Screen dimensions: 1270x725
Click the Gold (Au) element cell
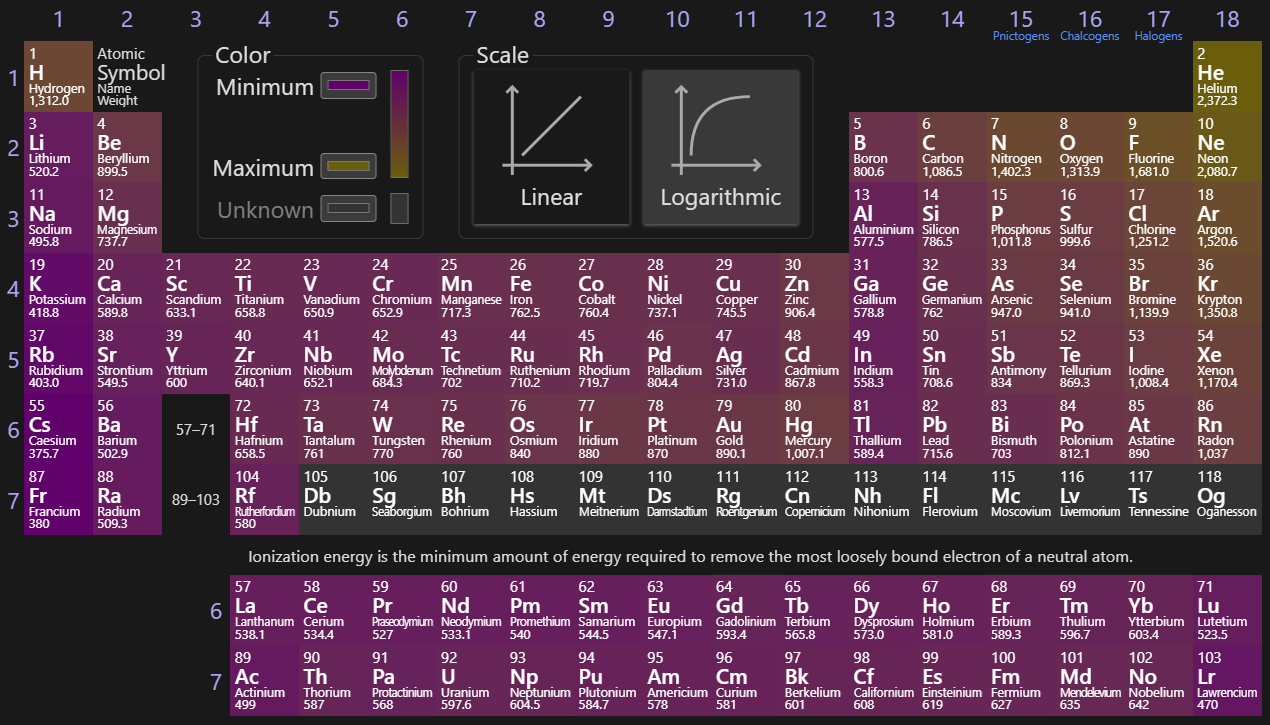745,428
